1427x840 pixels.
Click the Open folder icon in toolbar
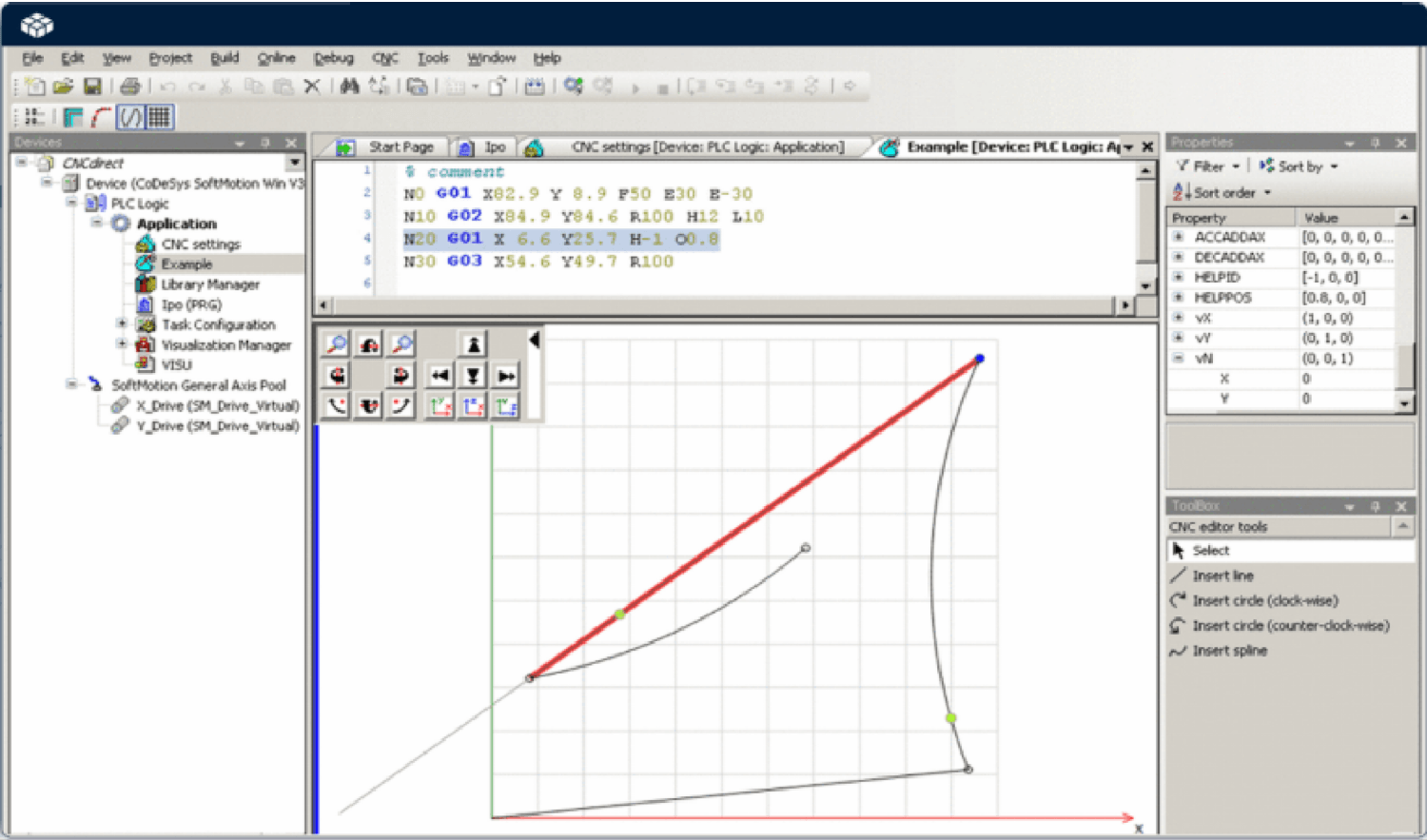63,87
